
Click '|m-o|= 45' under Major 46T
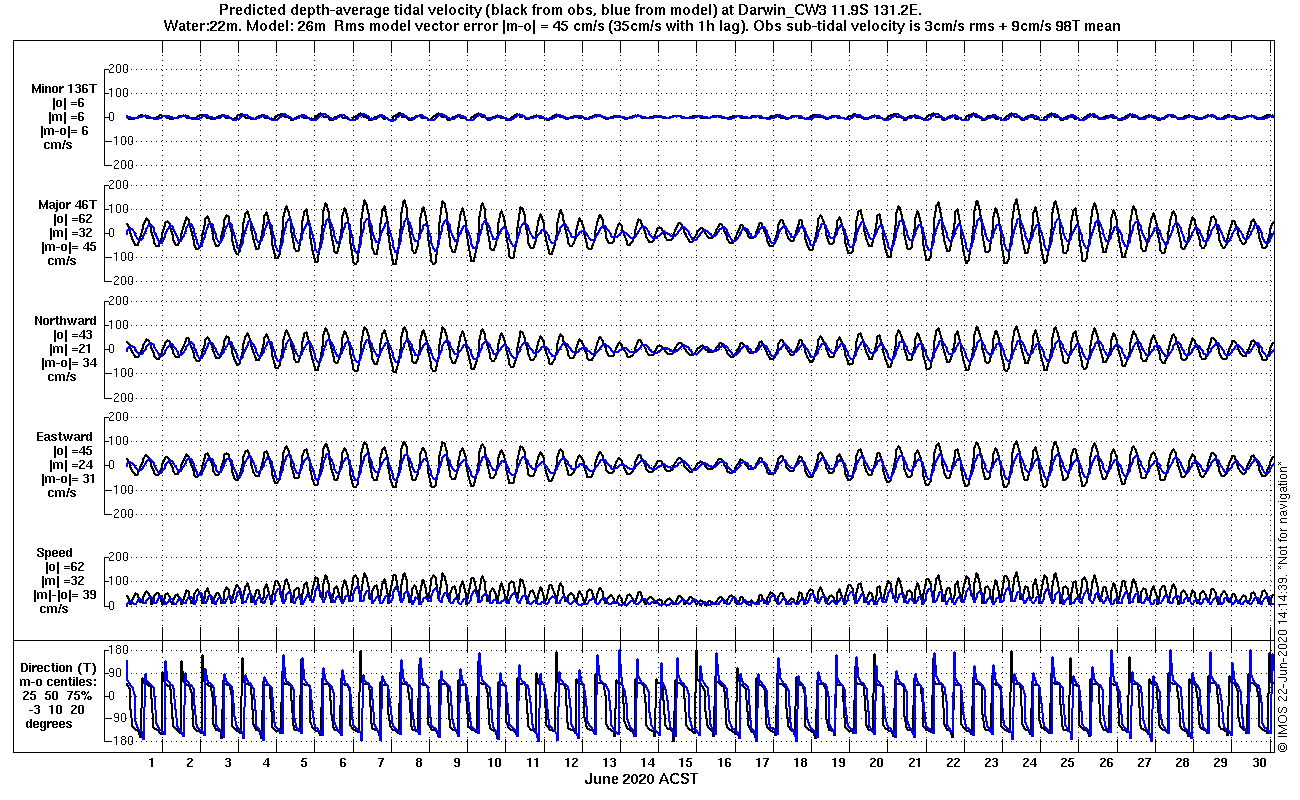pyautogui.click(x=68, y=247)
